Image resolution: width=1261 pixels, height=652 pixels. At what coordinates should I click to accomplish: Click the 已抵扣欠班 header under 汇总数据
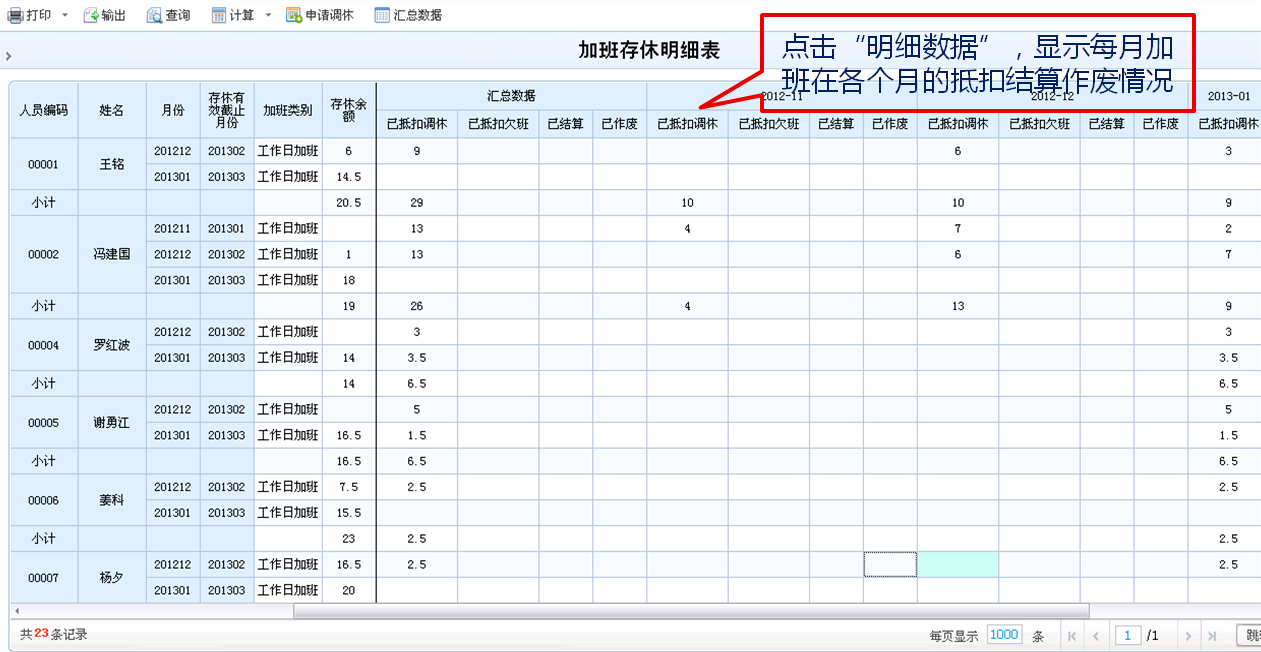tap(498, 124)
